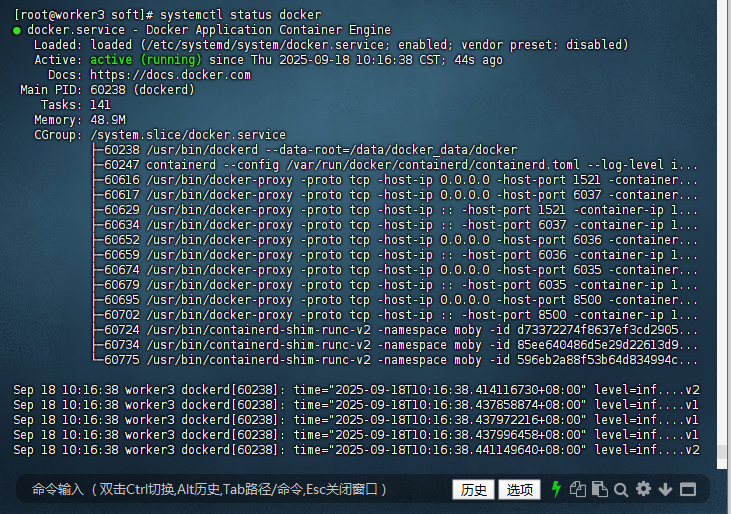Click the copy icon in command bar

tap(578, 489)
